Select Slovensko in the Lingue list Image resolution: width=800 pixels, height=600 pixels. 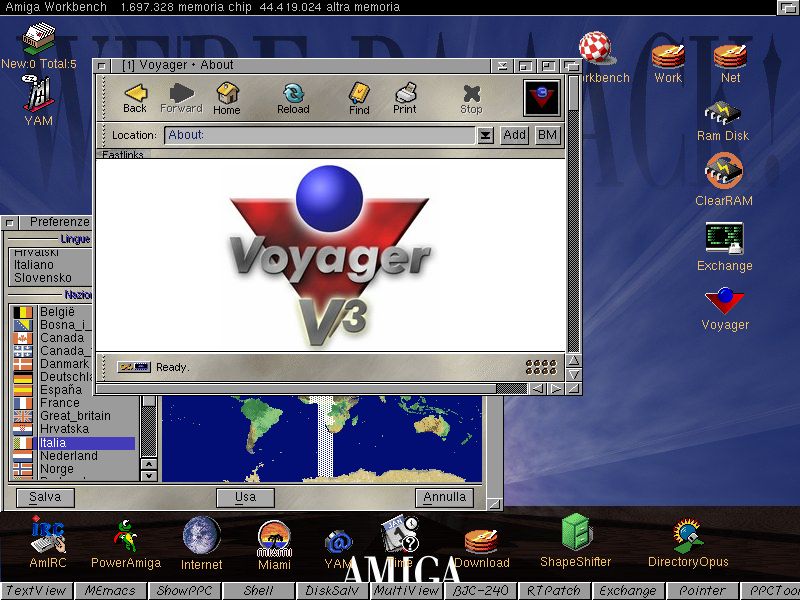[43, 278]
